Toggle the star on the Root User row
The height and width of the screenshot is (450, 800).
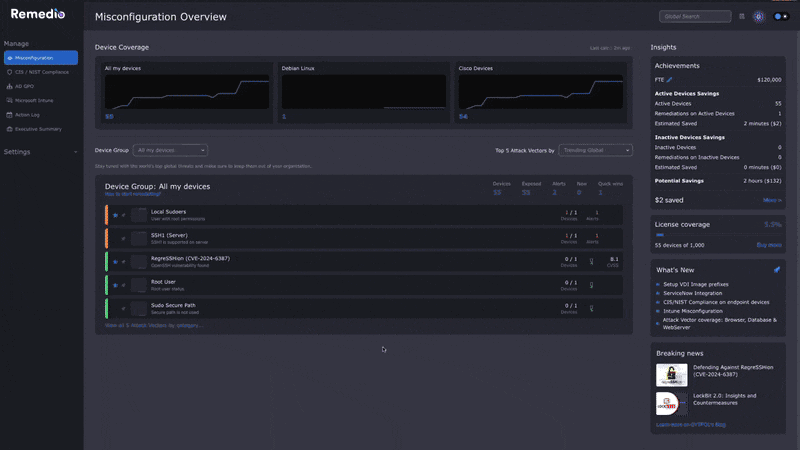coord(115,285)
